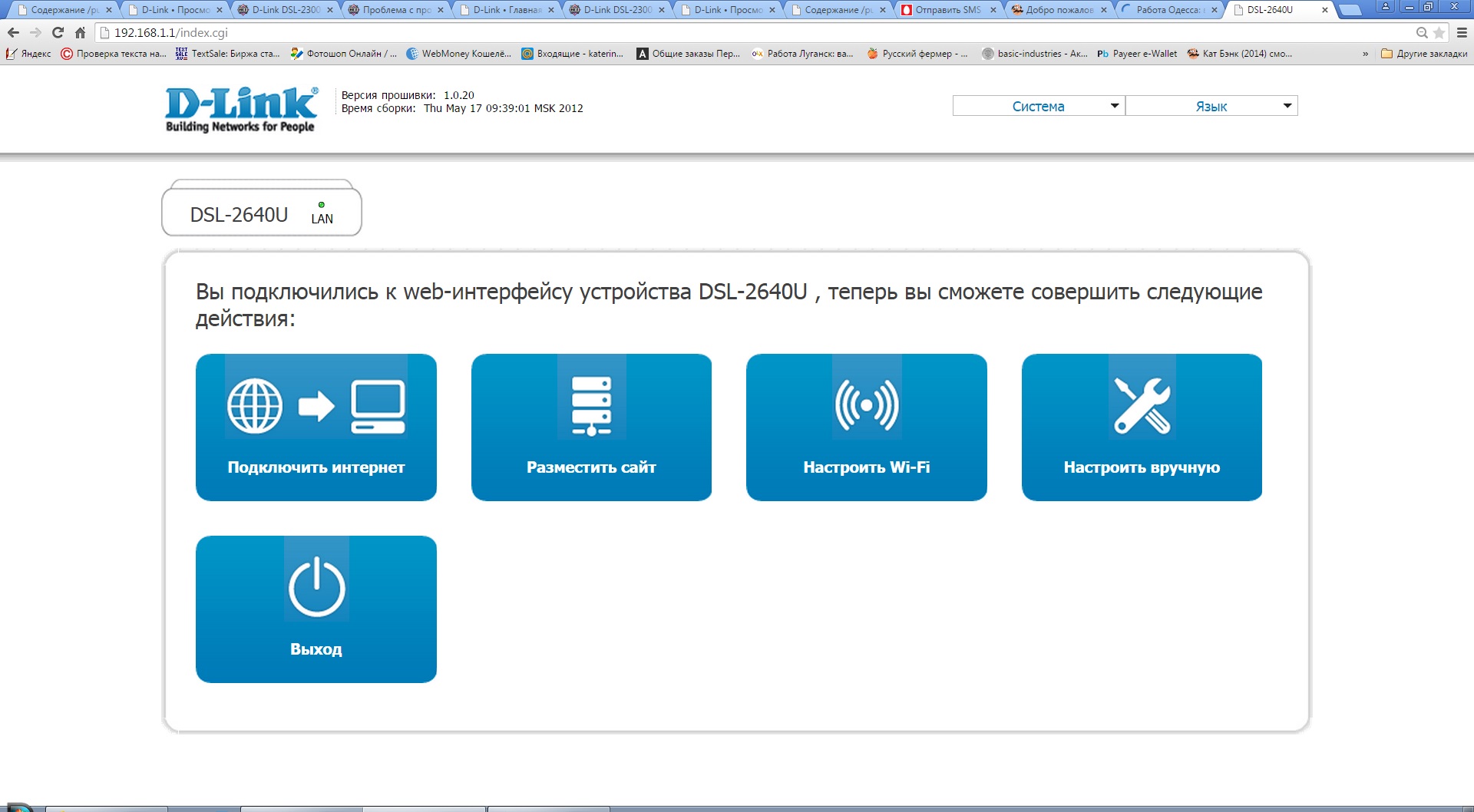The height and width of the screenshot is (812, 1474).
Task: Reload the page with the browser refresh icon
Action: pyautogui.click(x=58, y=33)
